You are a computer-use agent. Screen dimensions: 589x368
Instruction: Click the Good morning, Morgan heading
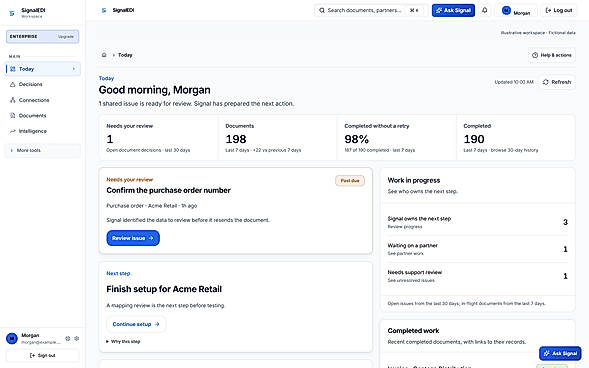pyautogui.click(x=154, y=90)
